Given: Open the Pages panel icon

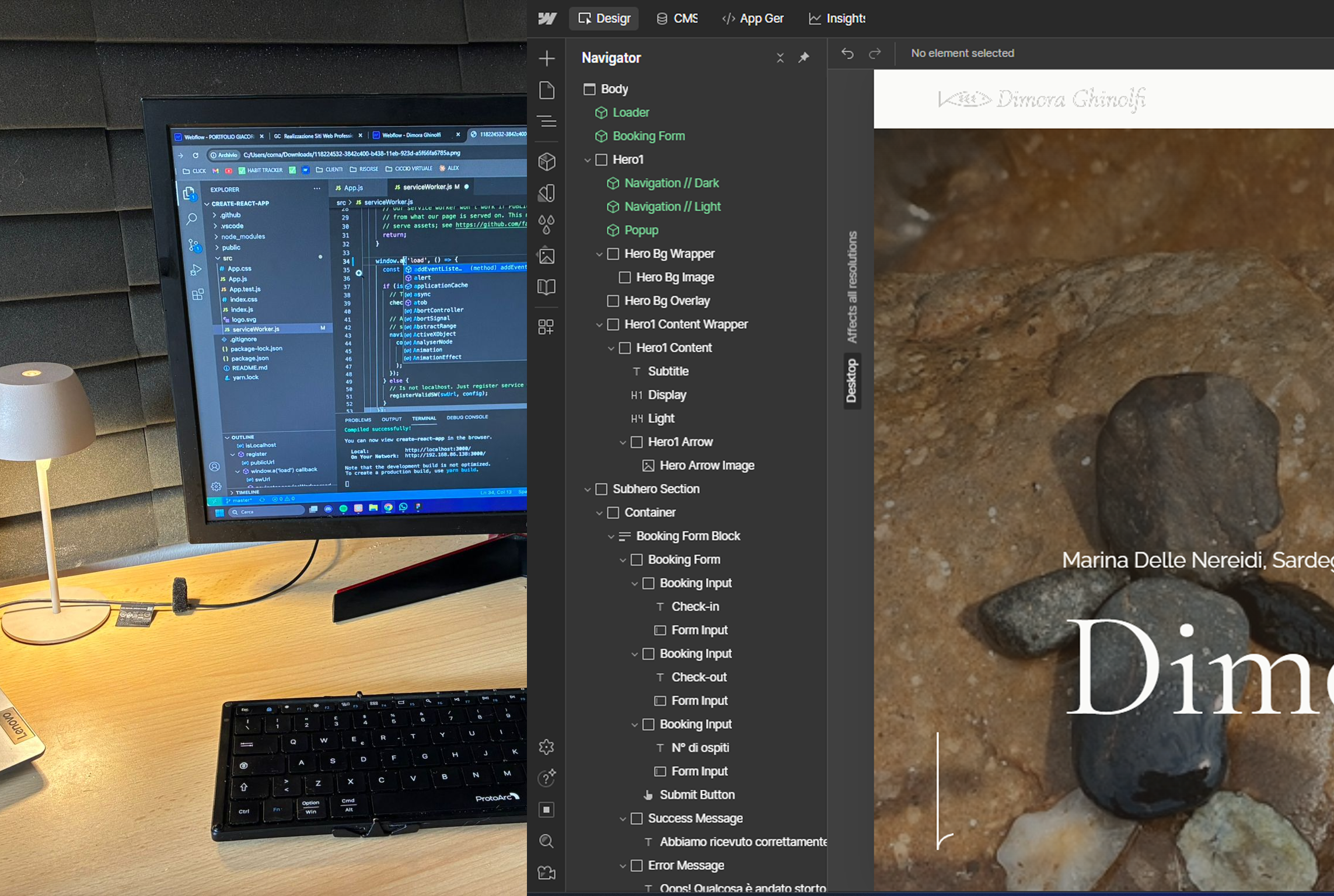Looking at the screenshot, I should click(x=547, y=90).
